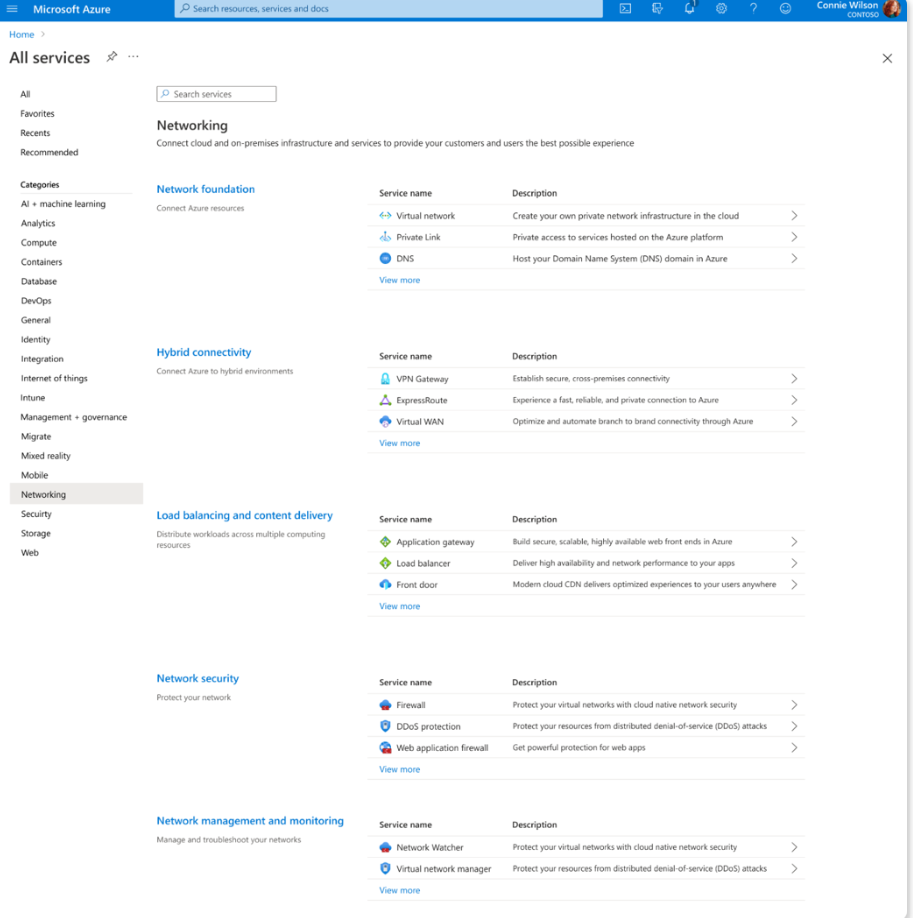Open the directory and subscription filter icon
Screen dimensions: 913x918
click(657, 9)
